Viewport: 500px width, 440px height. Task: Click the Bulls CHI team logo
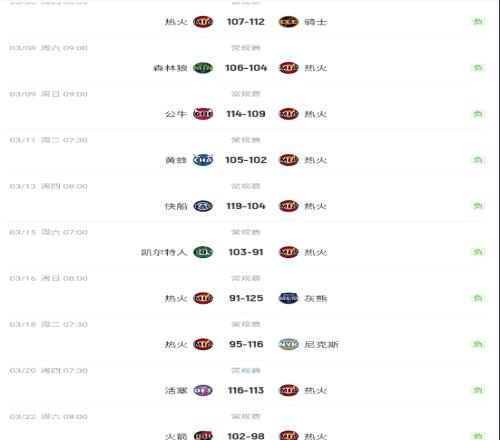203,114
